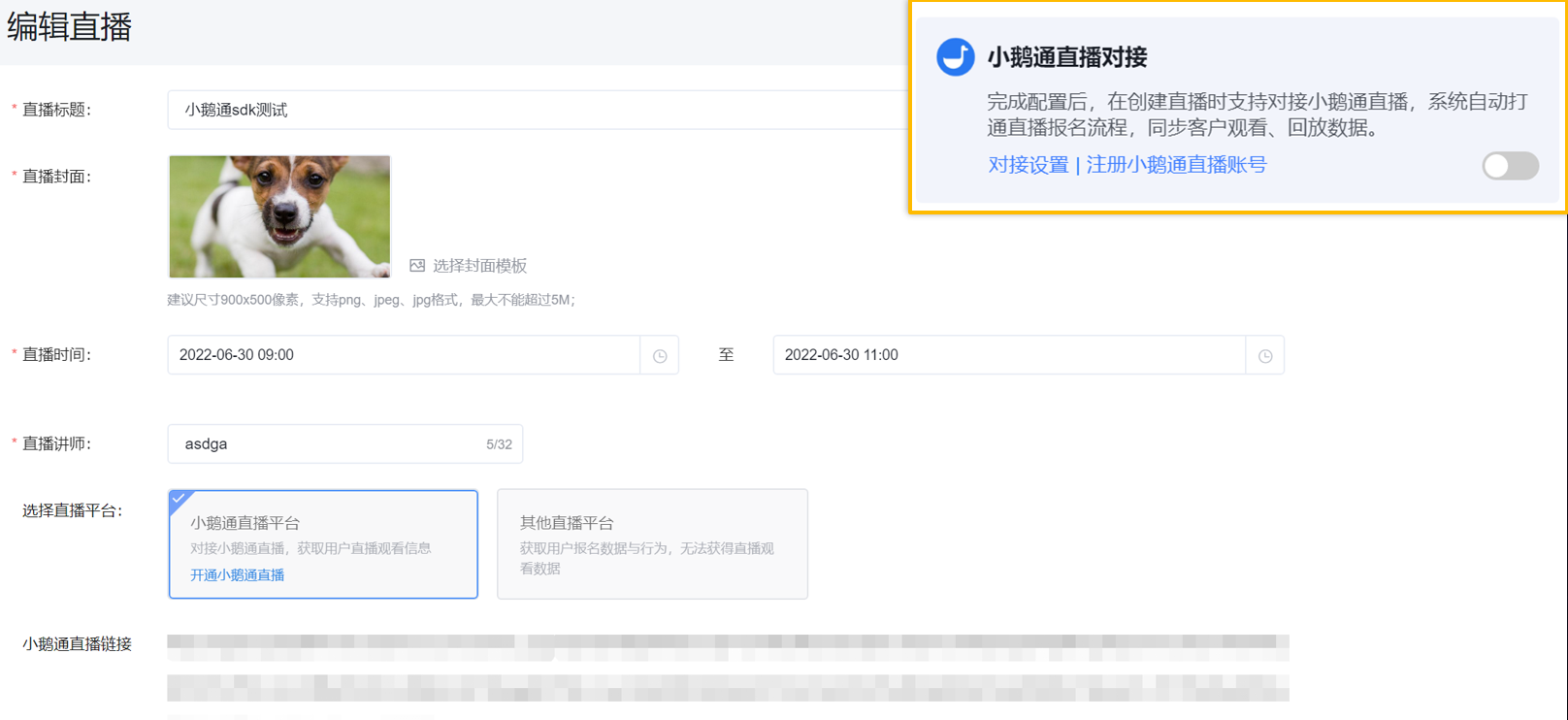Click the 小鹅通直播对接 panel title
Screen dimensions: 1568x720
[1067, 57]
